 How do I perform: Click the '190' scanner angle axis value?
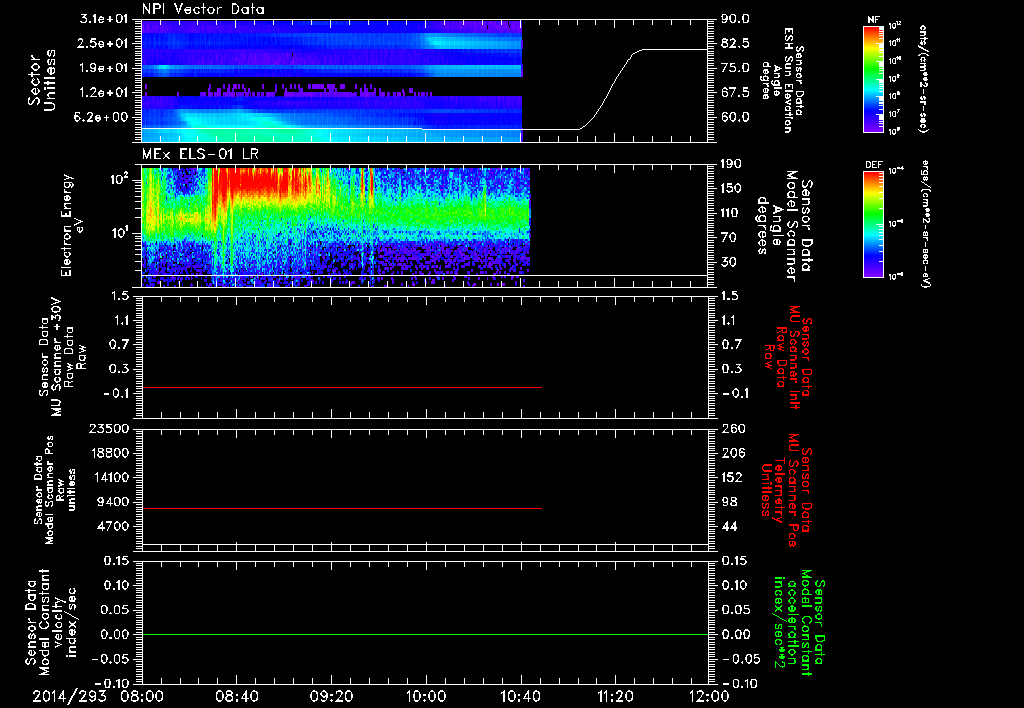tap(732, 164)
